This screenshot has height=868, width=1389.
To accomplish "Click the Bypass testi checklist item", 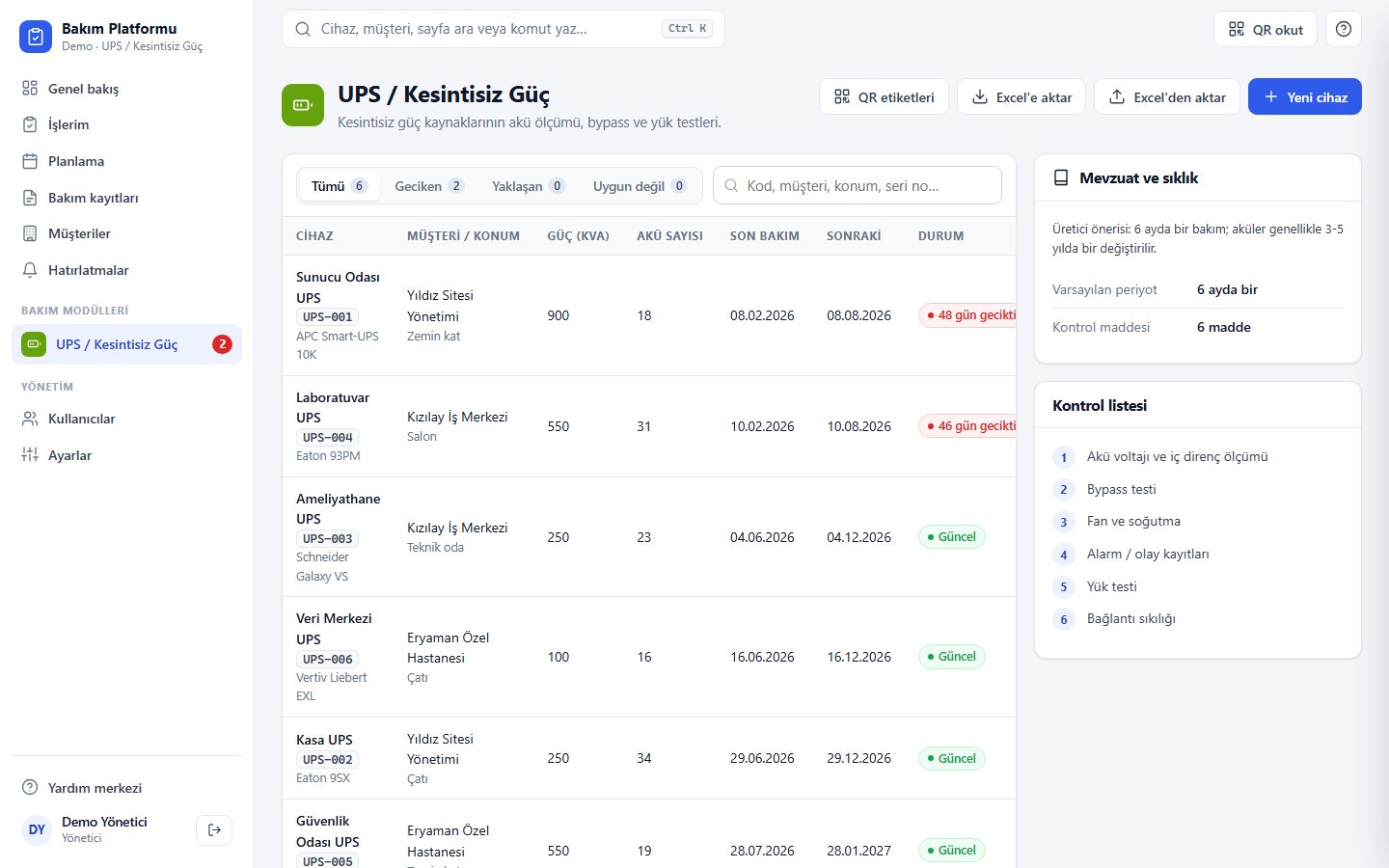I will coord(1121,489).
